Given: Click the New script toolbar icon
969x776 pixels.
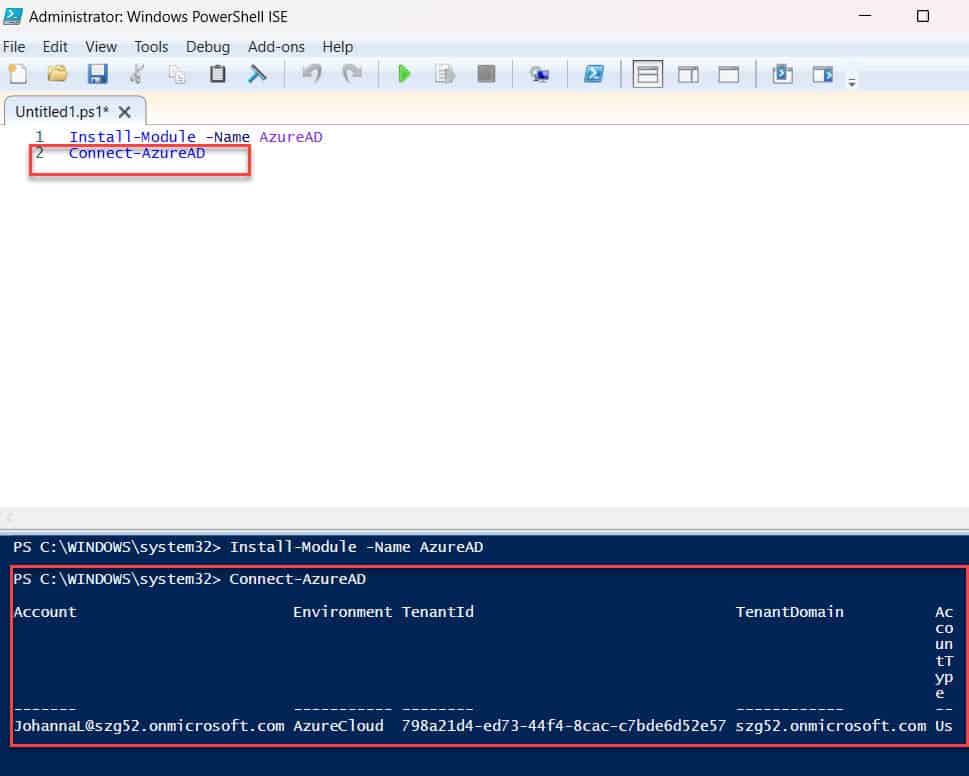Looking at the screenshot, I should (18, 74).
